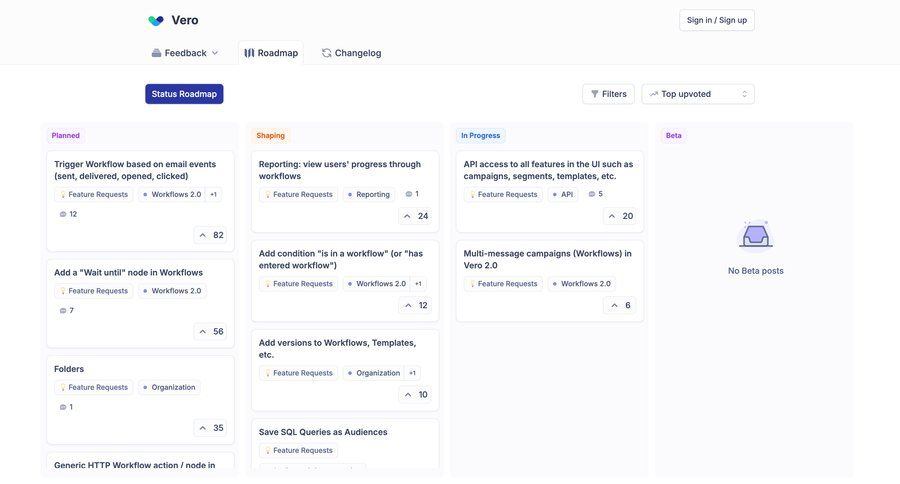Screen dimensions: 900x484
Task: Expand the Top upvoted sort dropdown
Action: click(x=697, y=94)
